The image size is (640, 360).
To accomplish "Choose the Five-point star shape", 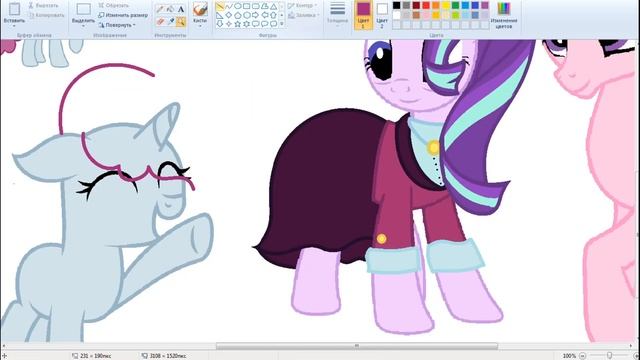I will coord(238,24).
